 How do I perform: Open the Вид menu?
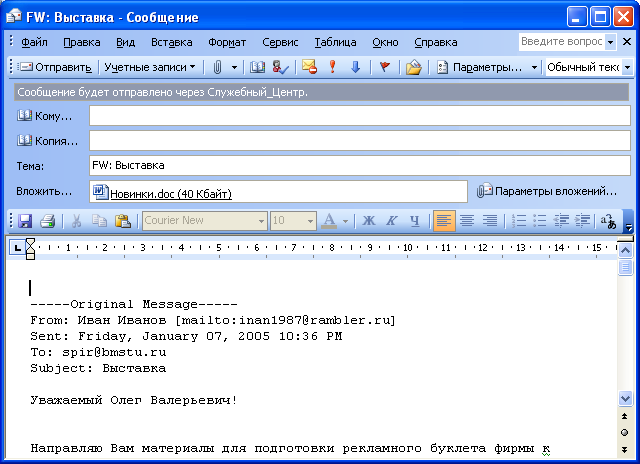pyautogui.click(x=126, y=42)
